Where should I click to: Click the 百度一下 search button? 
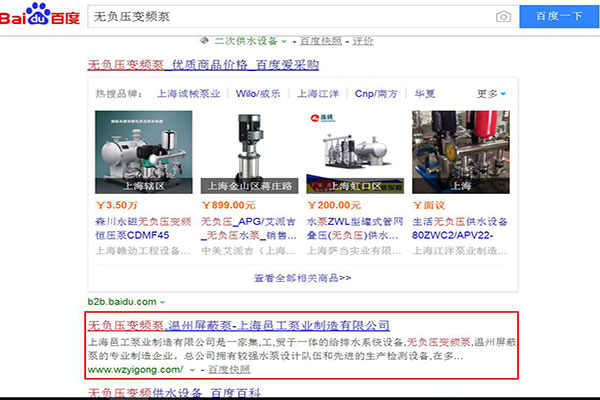(x=559, y=16)
